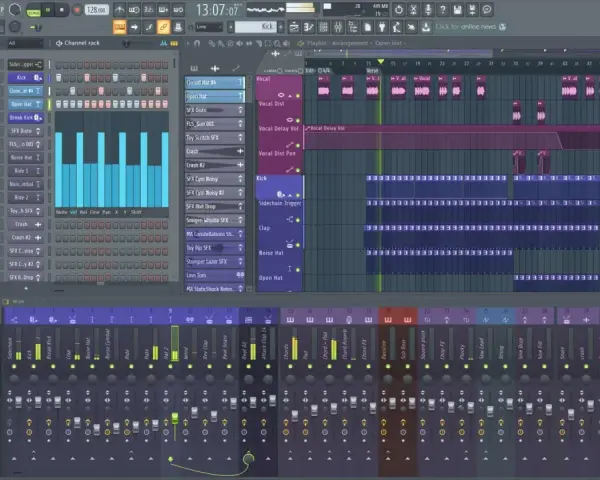
Task: Toggle the graph editor icon in Channel rack header
Action: [163, 43]
